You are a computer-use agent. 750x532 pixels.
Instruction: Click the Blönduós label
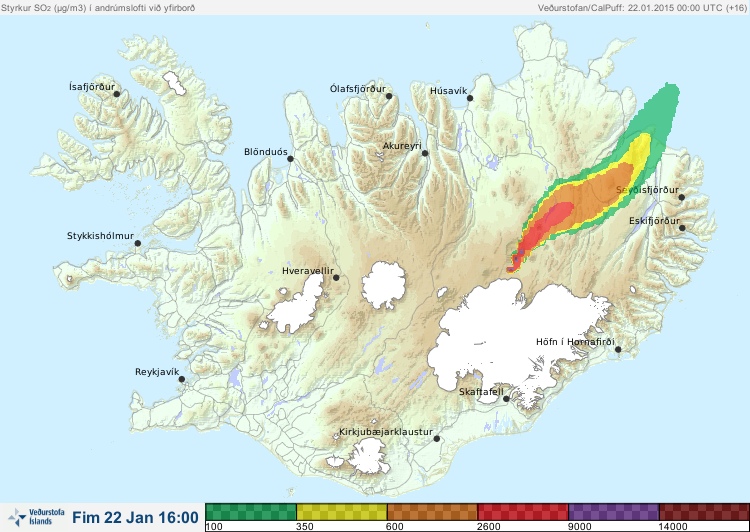pyautogui.click(x=266, y=152)
